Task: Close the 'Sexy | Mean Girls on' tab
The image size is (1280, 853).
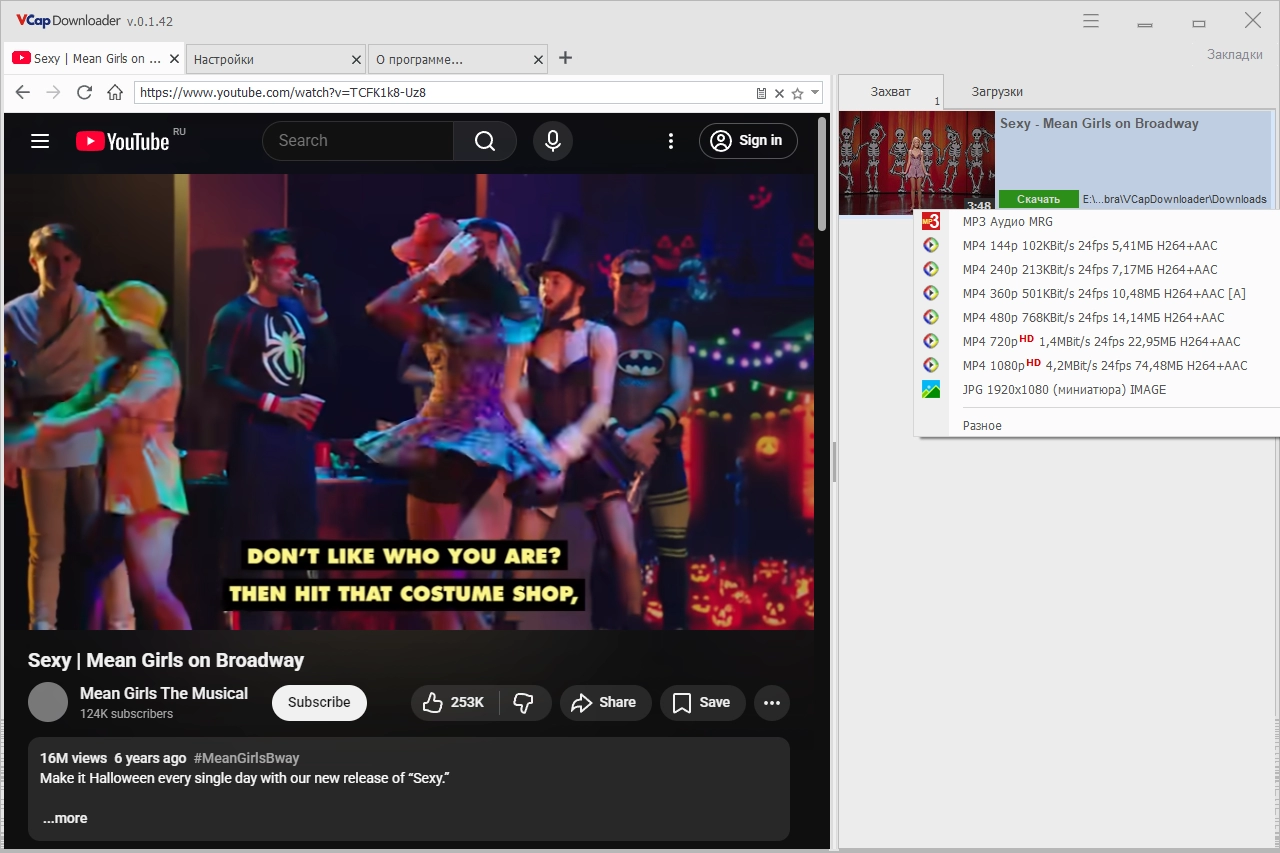Action: (x=175, y=59)
